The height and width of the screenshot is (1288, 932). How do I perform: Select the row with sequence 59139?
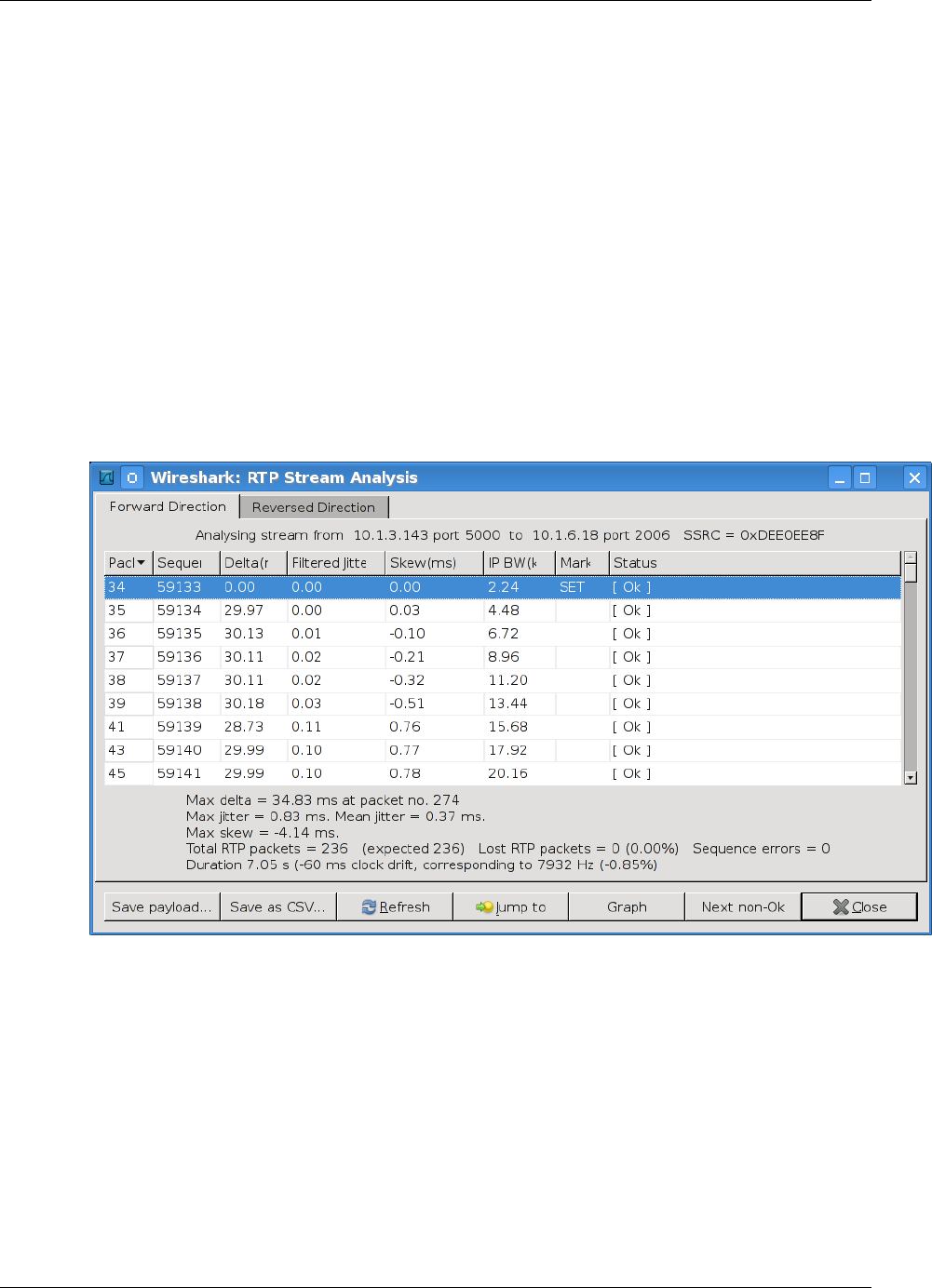pos(503,727)
